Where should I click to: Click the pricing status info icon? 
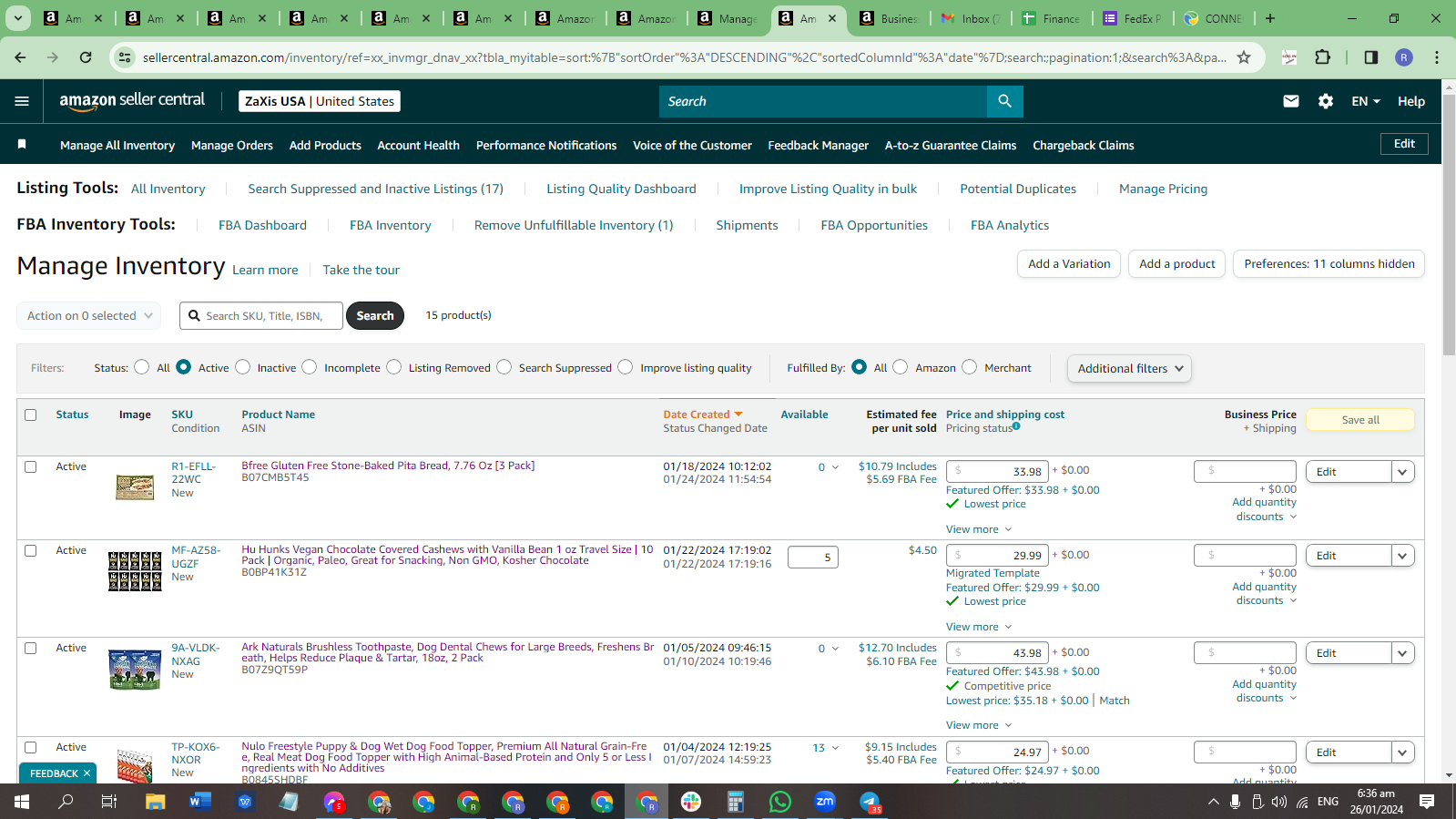[x=1016, y=425]
